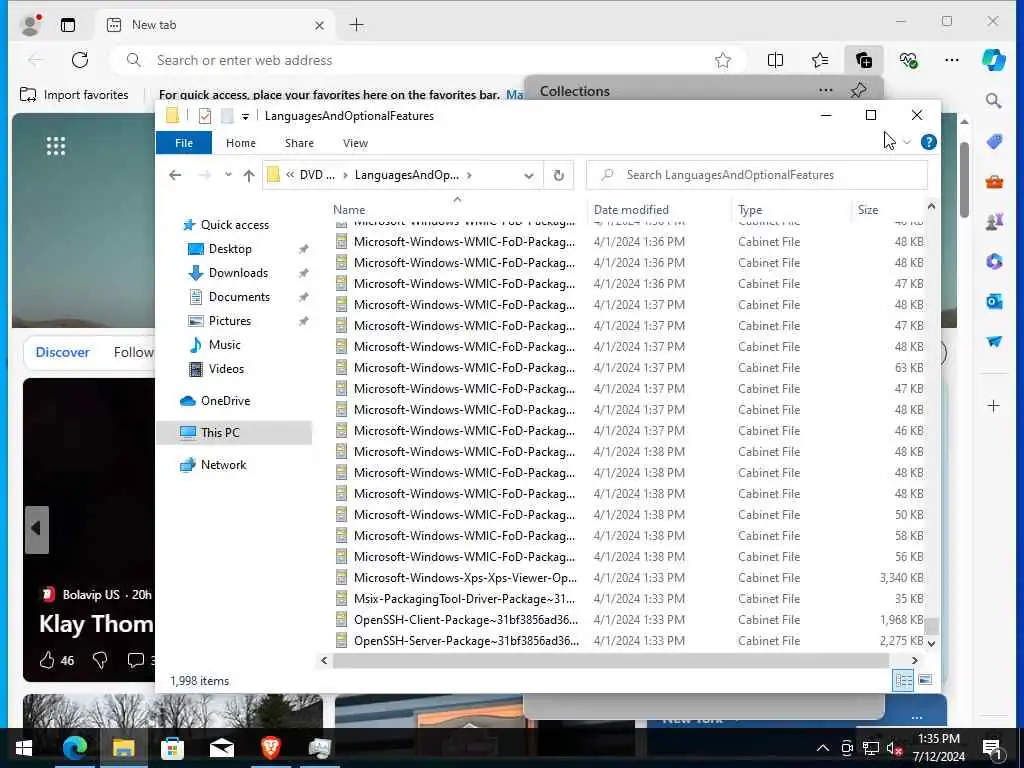Click the New folder quick access icon

227,116
